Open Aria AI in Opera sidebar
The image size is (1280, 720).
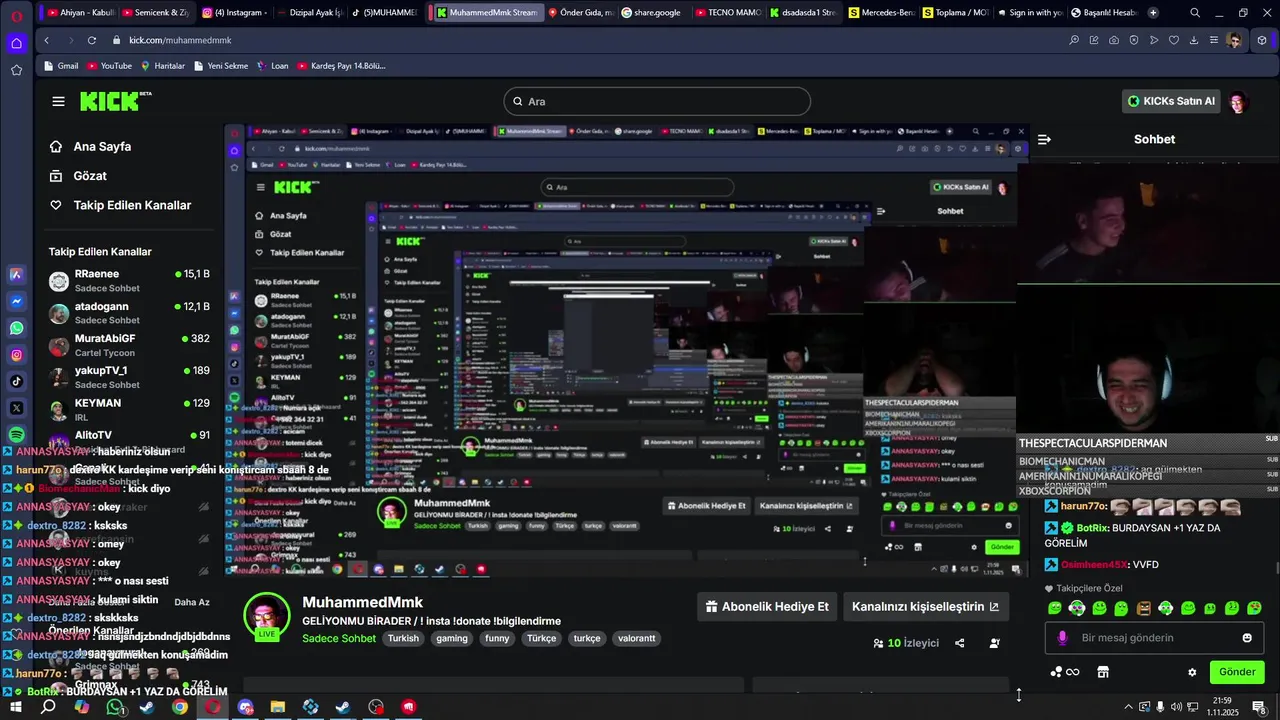pyautogui.click(x=16, y=274)
